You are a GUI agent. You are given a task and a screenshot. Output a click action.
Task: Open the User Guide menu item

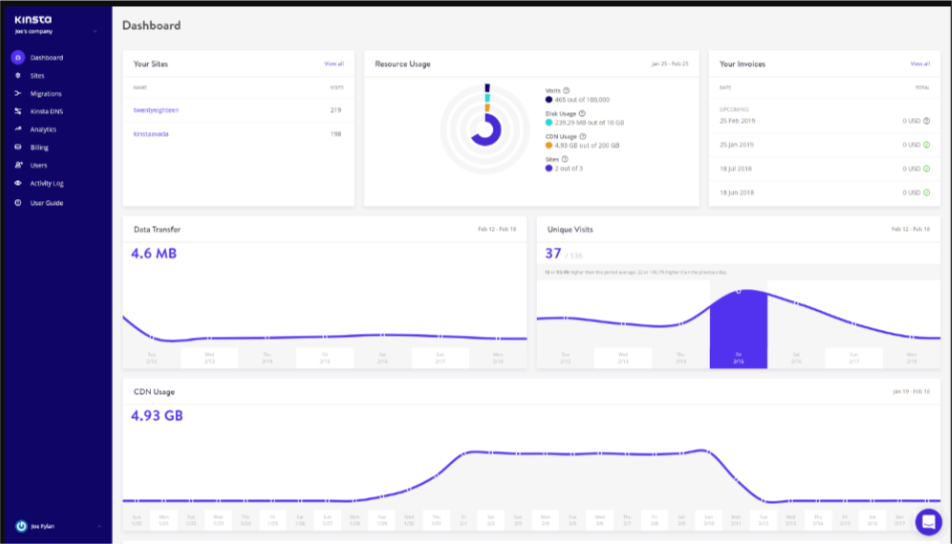46,203
